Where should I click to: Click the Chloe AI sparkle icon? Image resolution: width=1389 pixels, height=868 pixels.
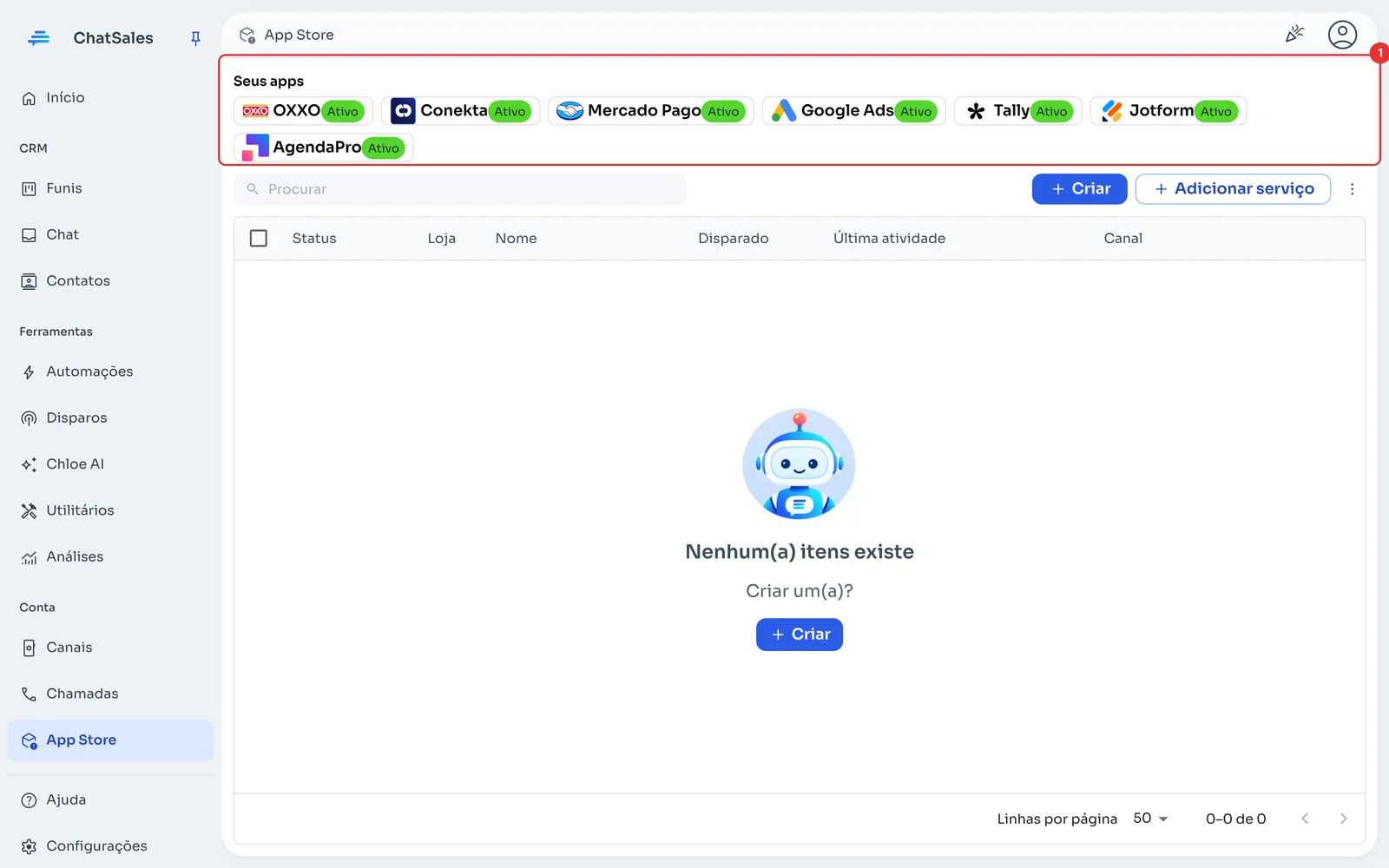tap(29, 464)
